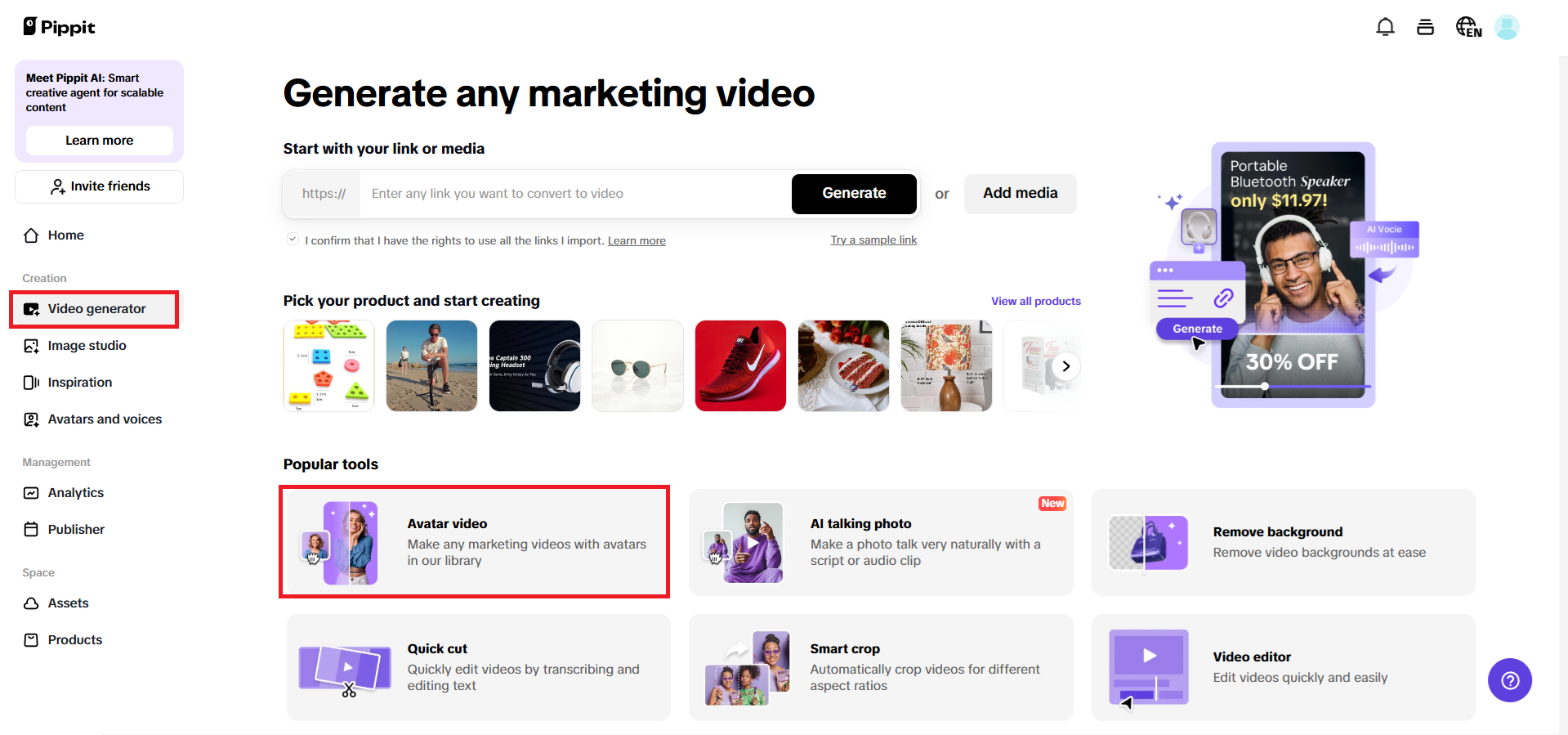1568x735 pixels.
Task: Click the Video editor illustration
Action: point(1148,668)
